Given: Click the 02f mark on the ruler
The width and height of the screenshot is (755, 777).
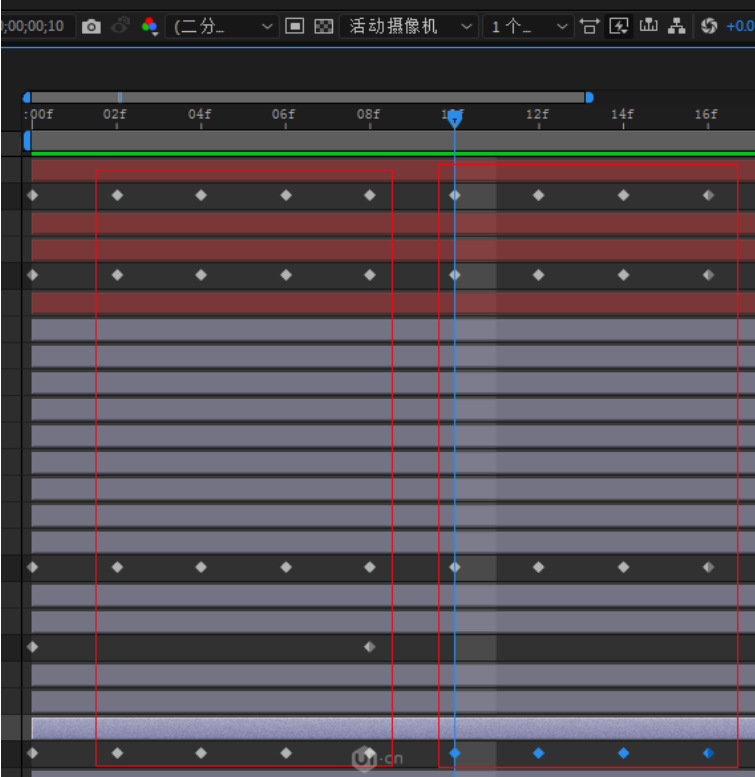Looking at the screenshot, I should 115,114.
